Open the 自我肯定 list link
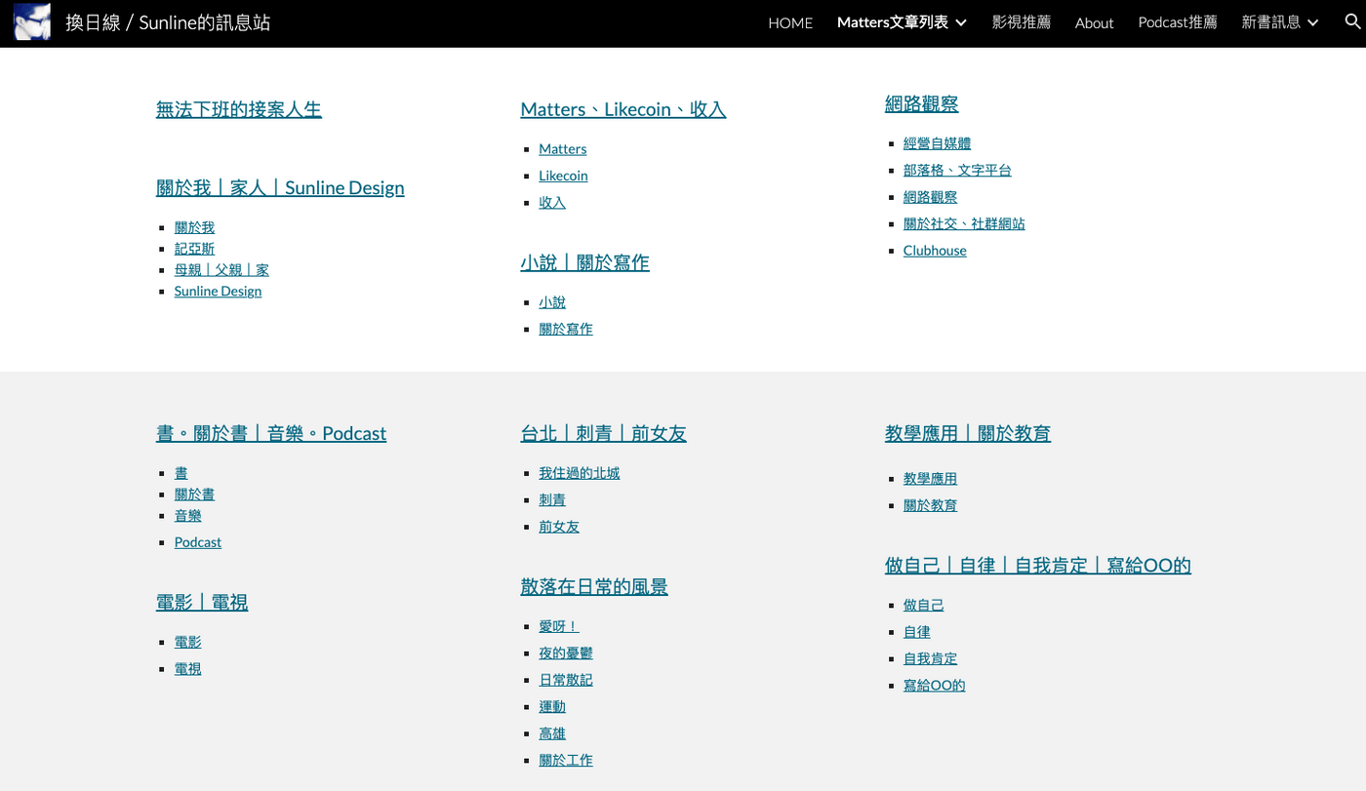This screenshot has width=1366, height=791. [930, 659]
